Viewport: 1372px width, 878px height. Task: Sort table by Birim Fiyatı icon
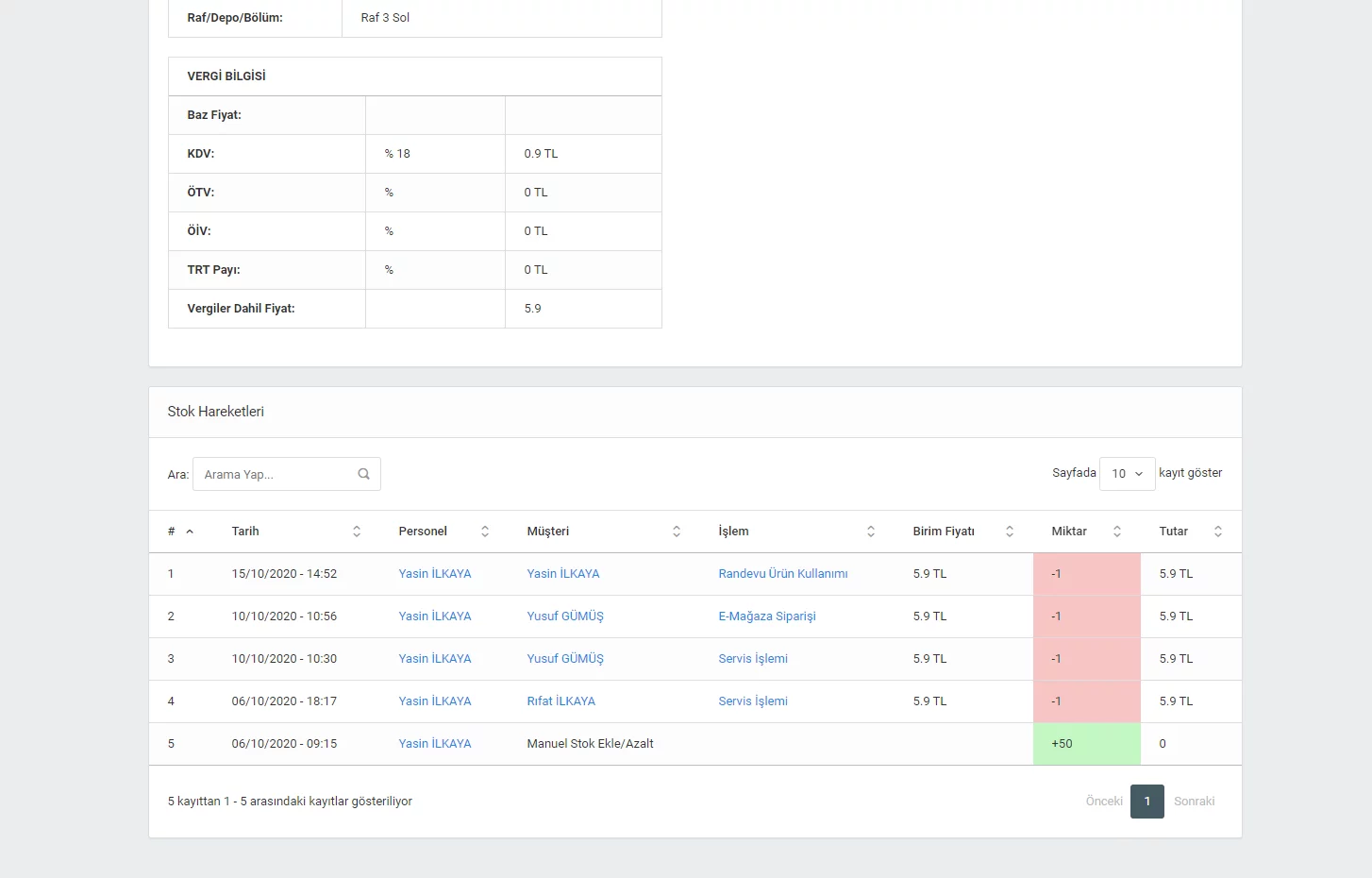[1010, 532]
